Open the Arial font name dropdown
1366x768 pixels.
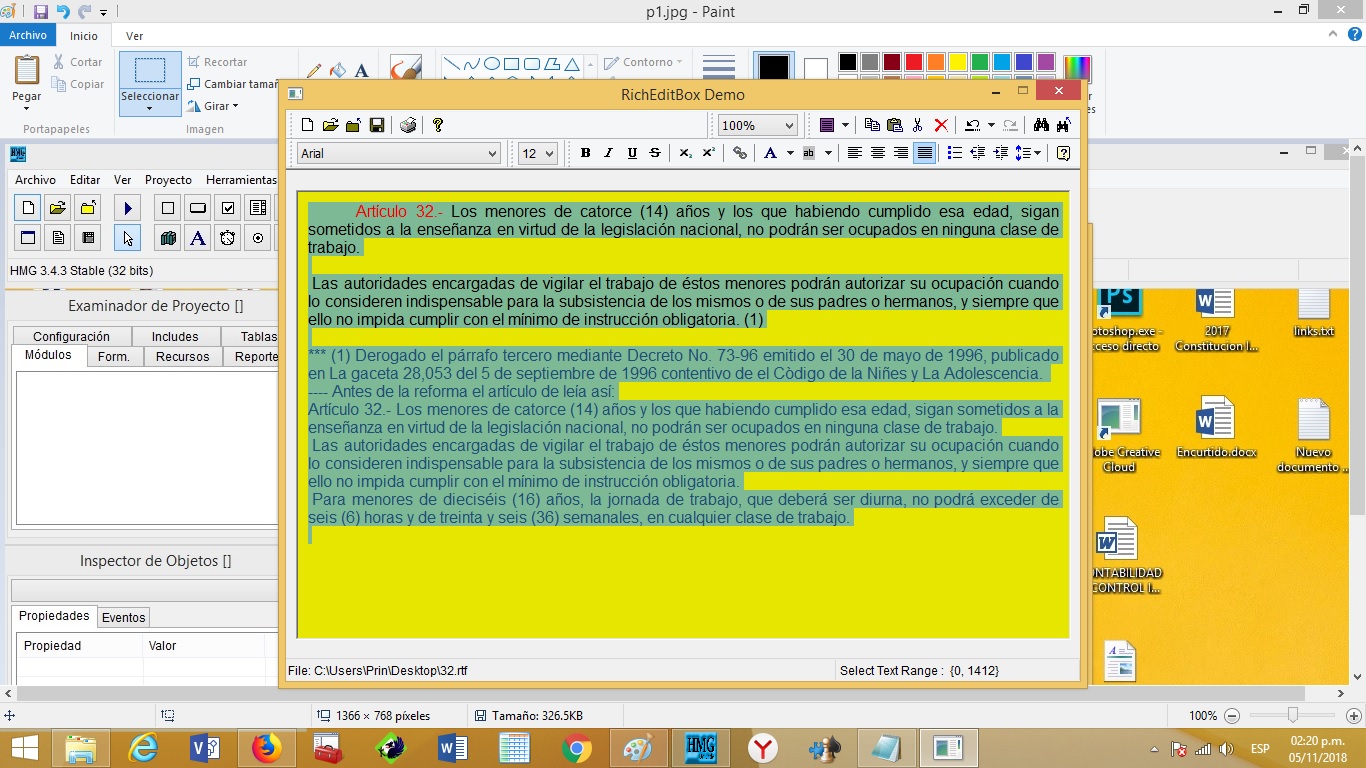(x=398, y=153)
